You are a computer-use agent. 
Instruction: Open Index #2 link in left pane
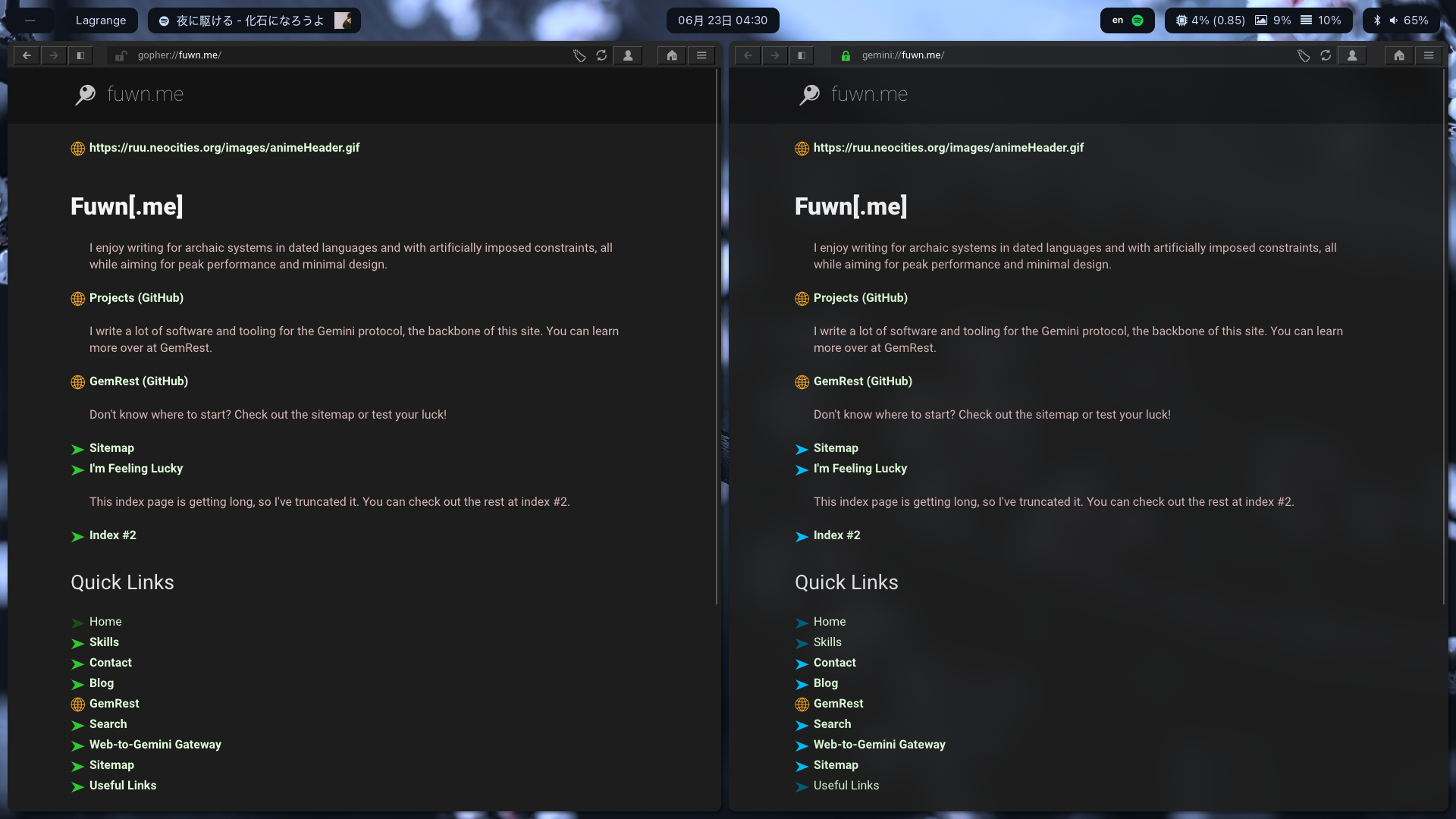tap(112, 535)
